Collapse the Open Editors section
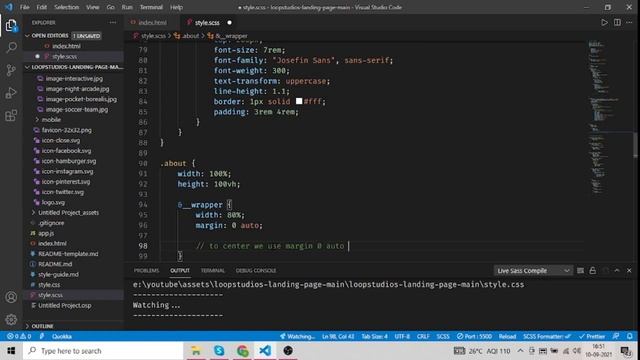Screen dimensions: 640x360 pos(73,36)
